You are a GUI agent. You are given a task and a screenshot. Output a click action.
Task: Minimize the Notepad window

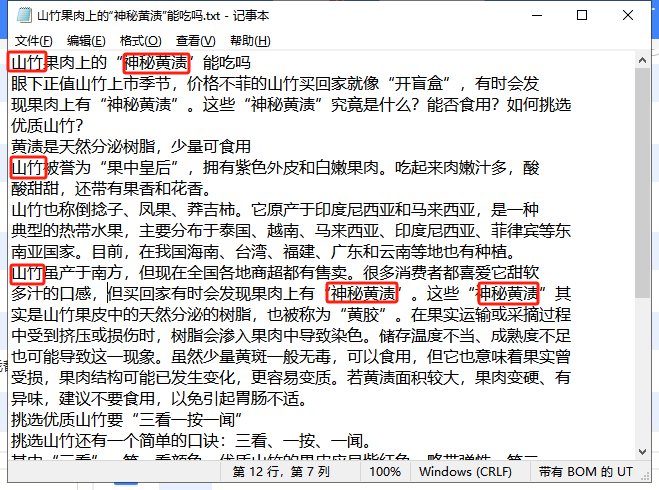pyautogui.click(x=537, y=16)
